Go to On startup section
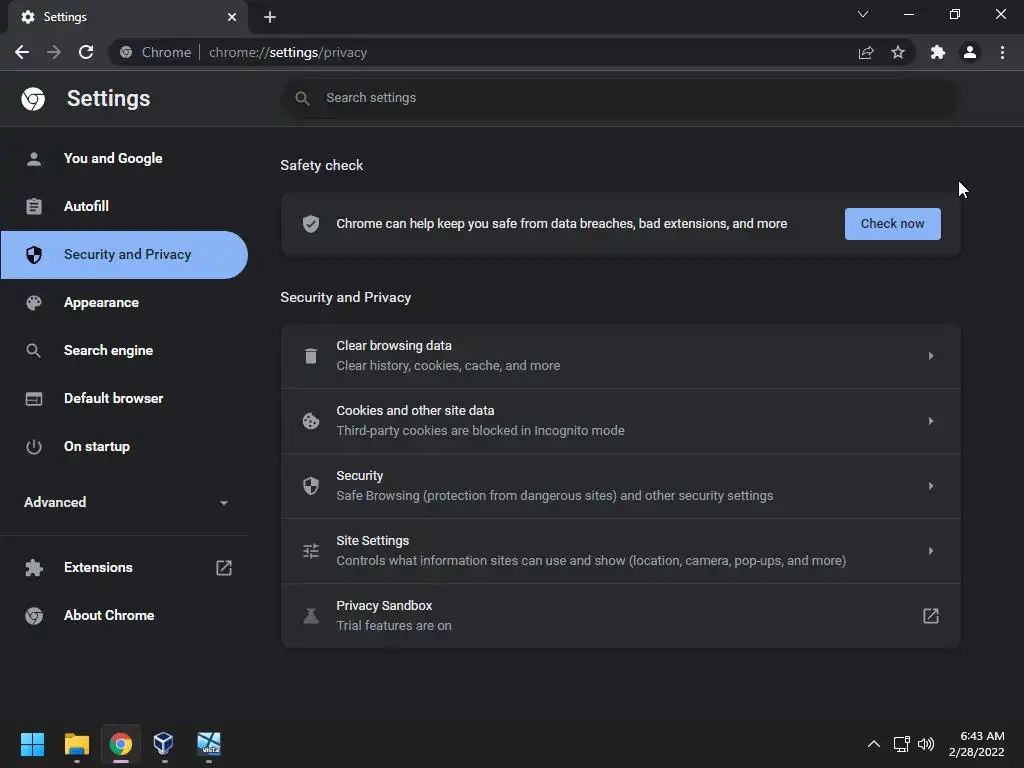 (x=124, y=447)
